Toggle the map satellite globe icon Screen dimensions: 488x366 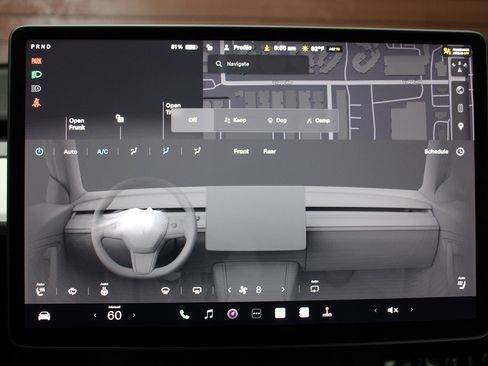(460, 90)
